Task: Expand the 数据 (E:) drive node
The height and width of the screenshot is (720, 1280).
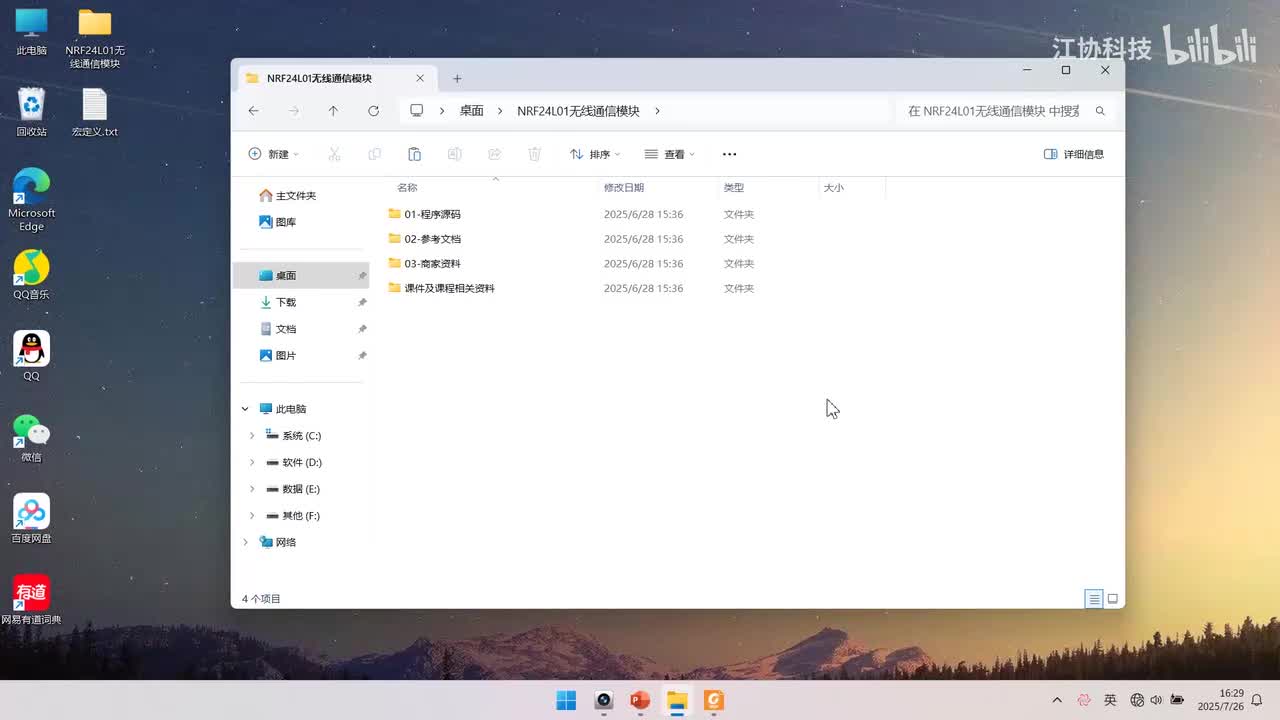Action: 252,489
